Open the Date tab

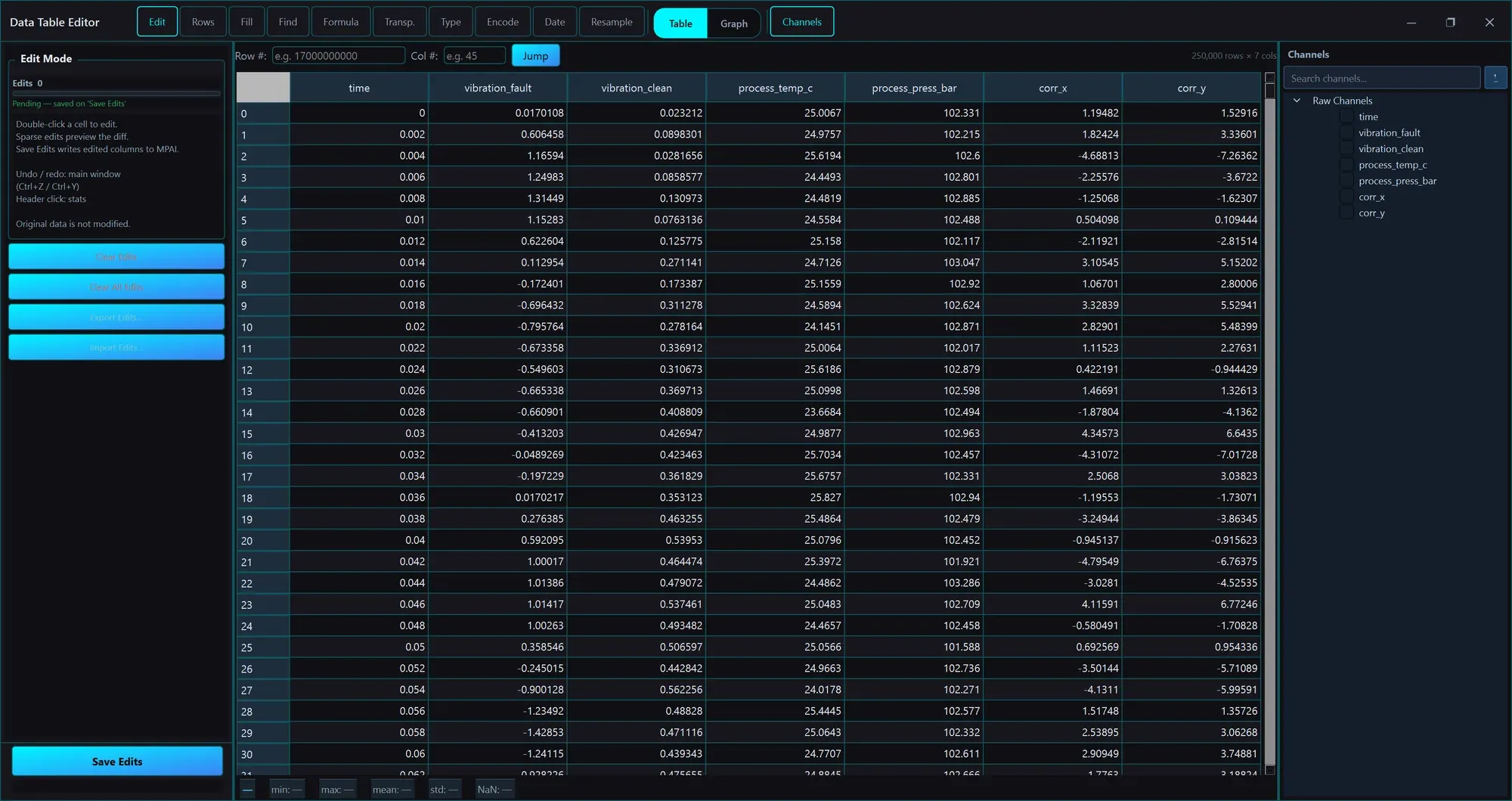(x=555, y=22)
